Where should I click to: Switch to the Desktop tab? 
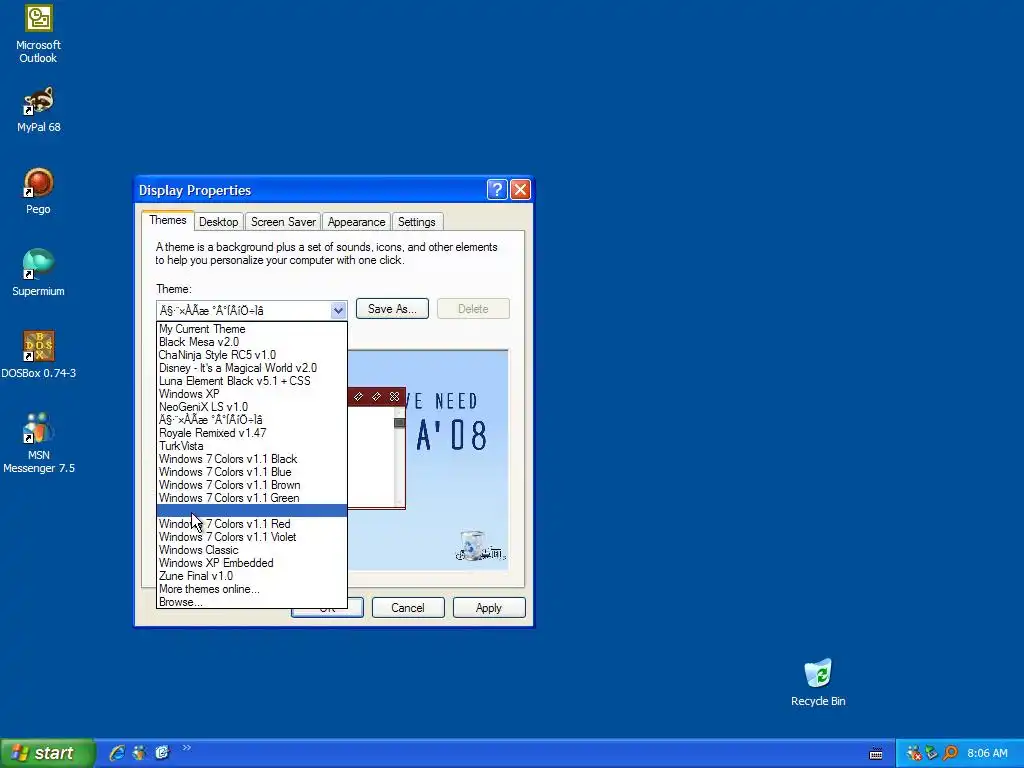coord(218,222)
